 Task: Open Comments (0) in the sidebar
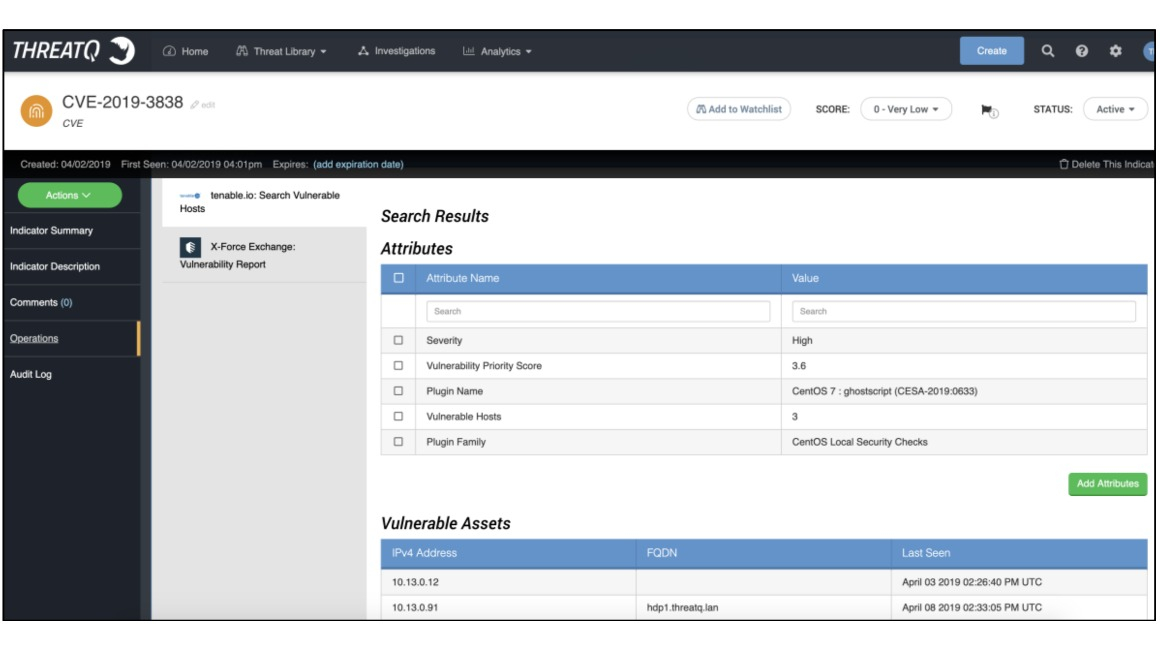click(x=72, y=303)
